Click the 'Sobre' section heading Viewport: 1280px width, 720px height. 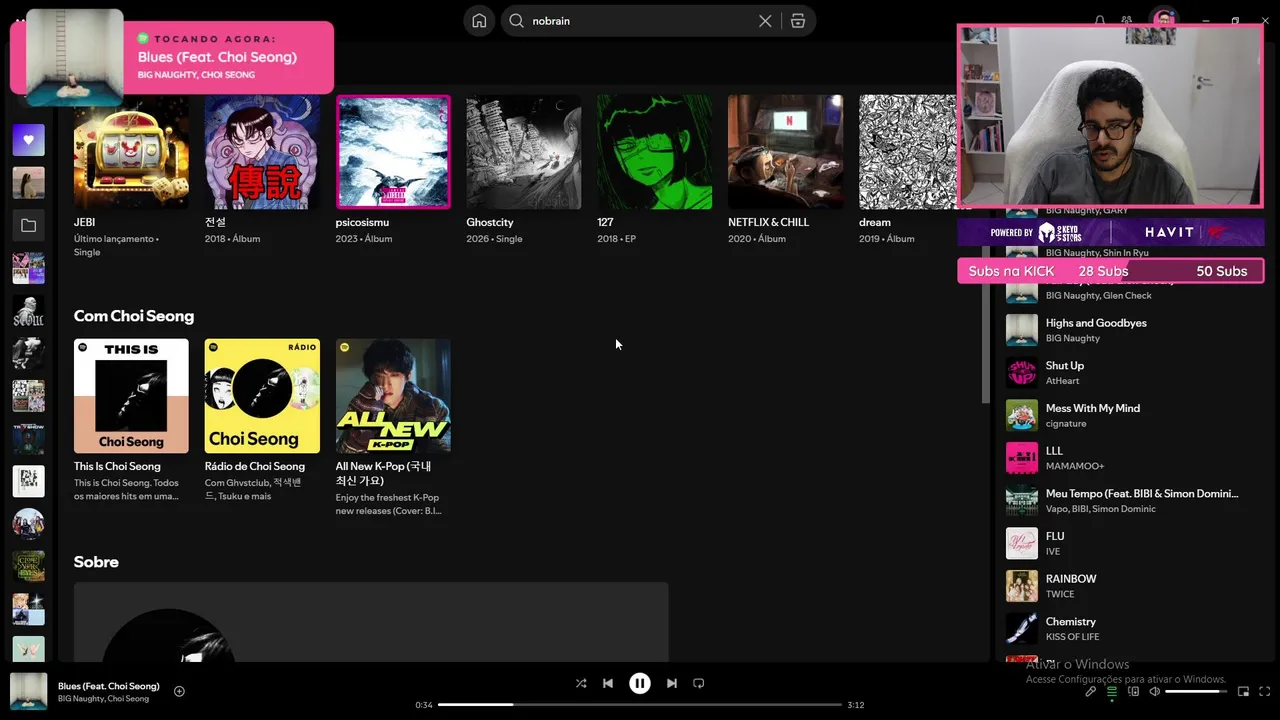tap(96, 562)
